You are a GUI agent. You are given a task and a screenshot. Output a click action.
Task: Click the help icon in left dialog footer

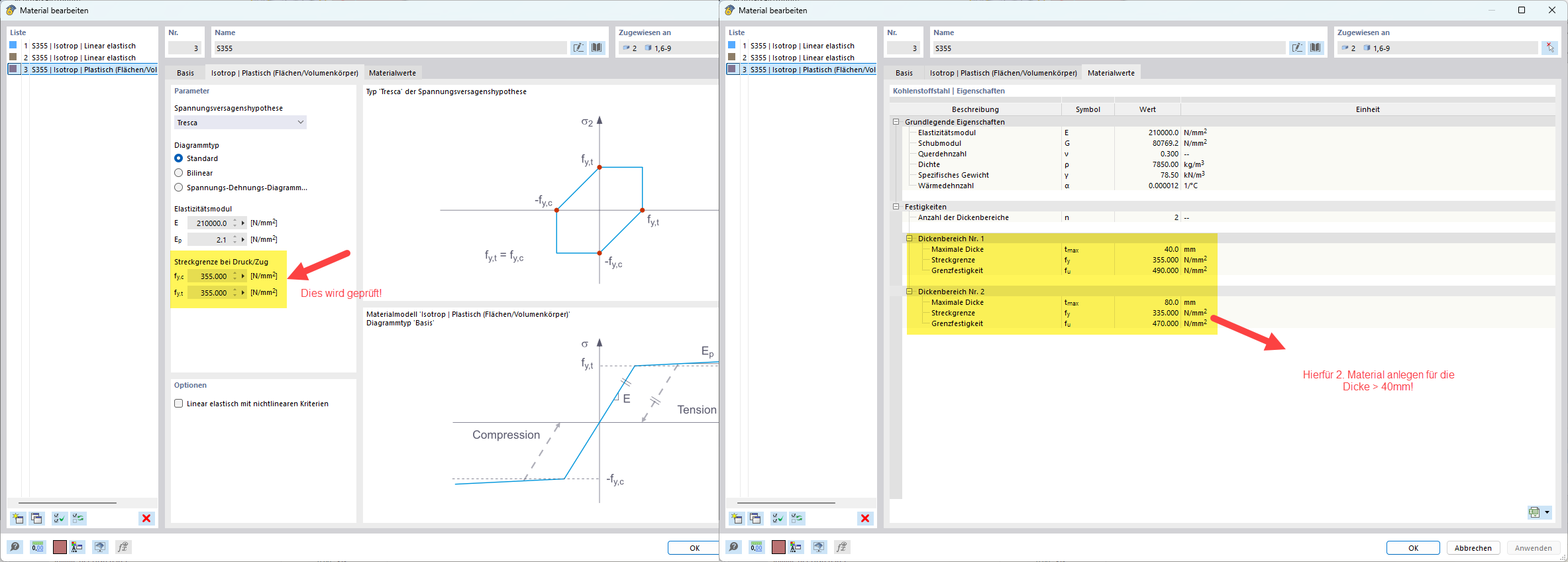click(15, 547)
